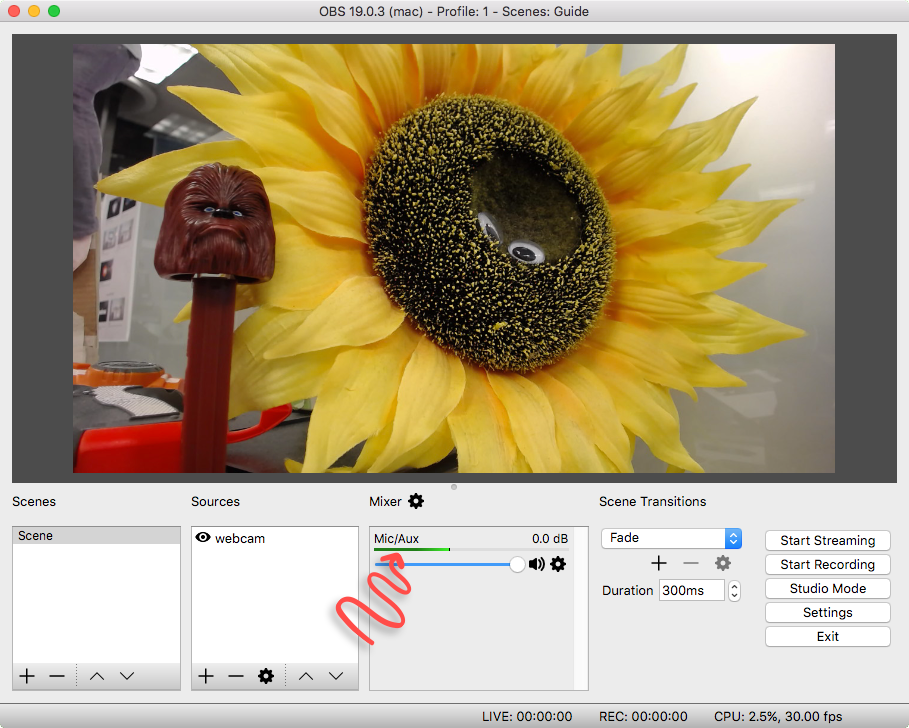Click Start Recording button

pos(827,565)
